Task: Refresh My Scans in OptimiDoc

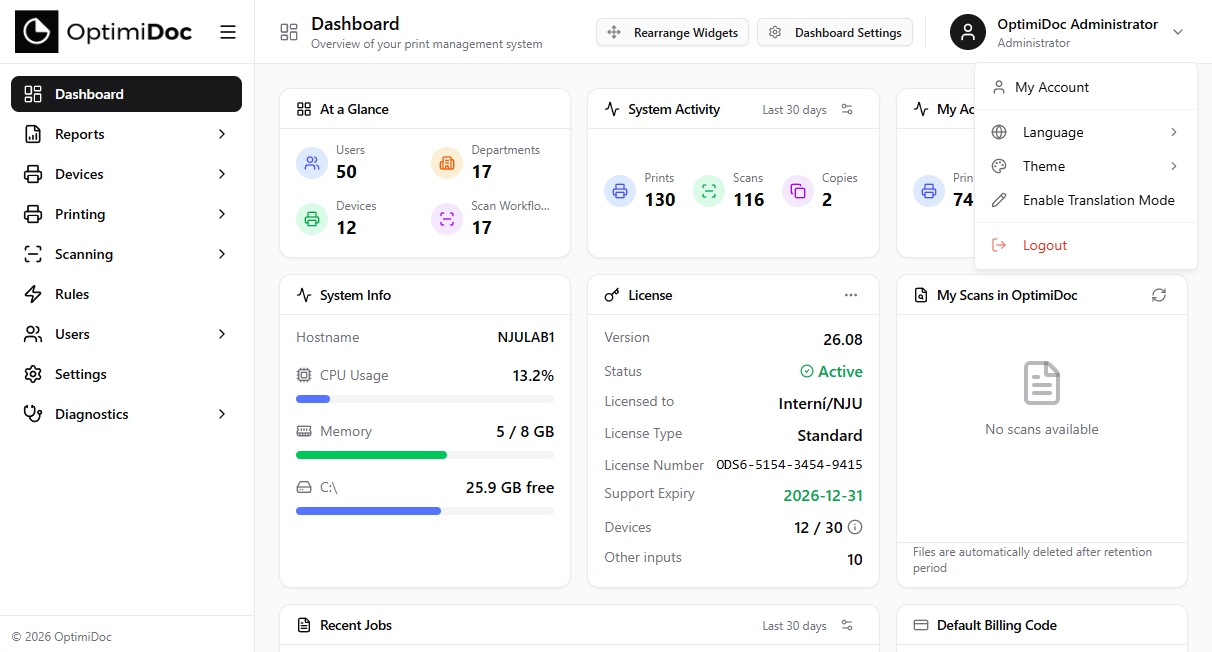Action: [x=1159, y=295]
